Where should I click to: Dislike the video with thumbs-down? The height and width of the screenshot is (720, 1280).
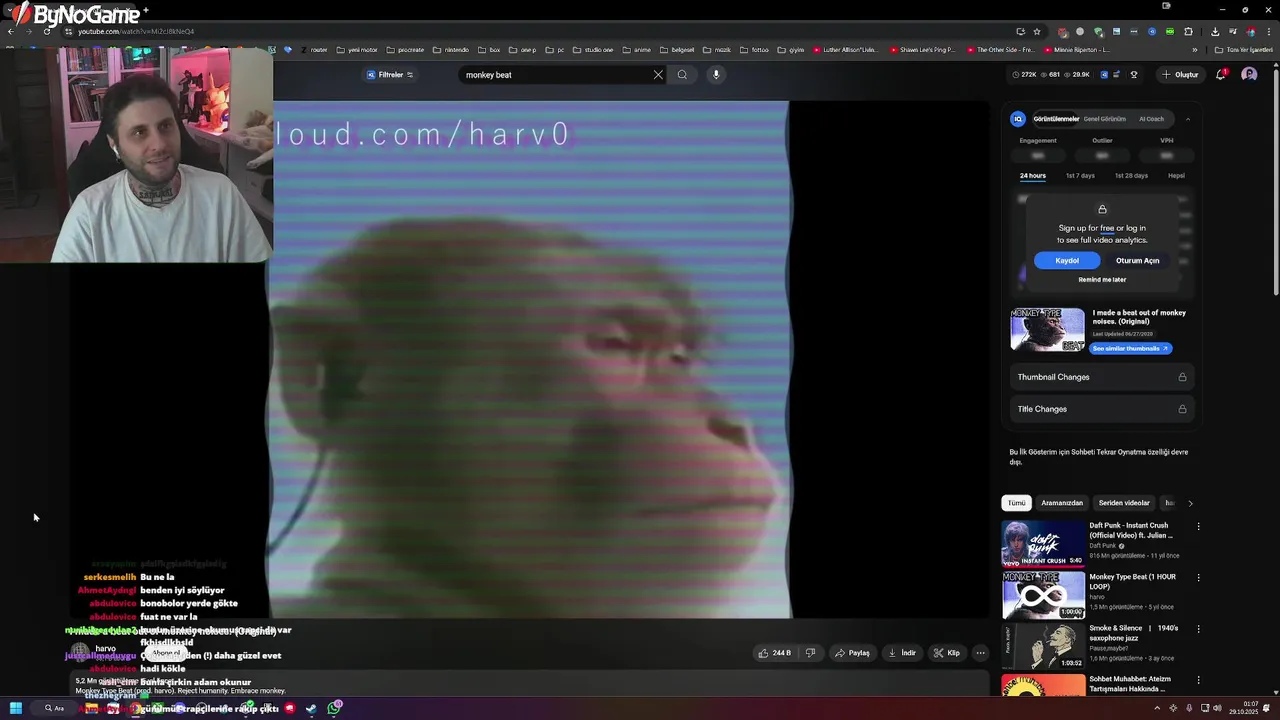(x=810, y=653)
